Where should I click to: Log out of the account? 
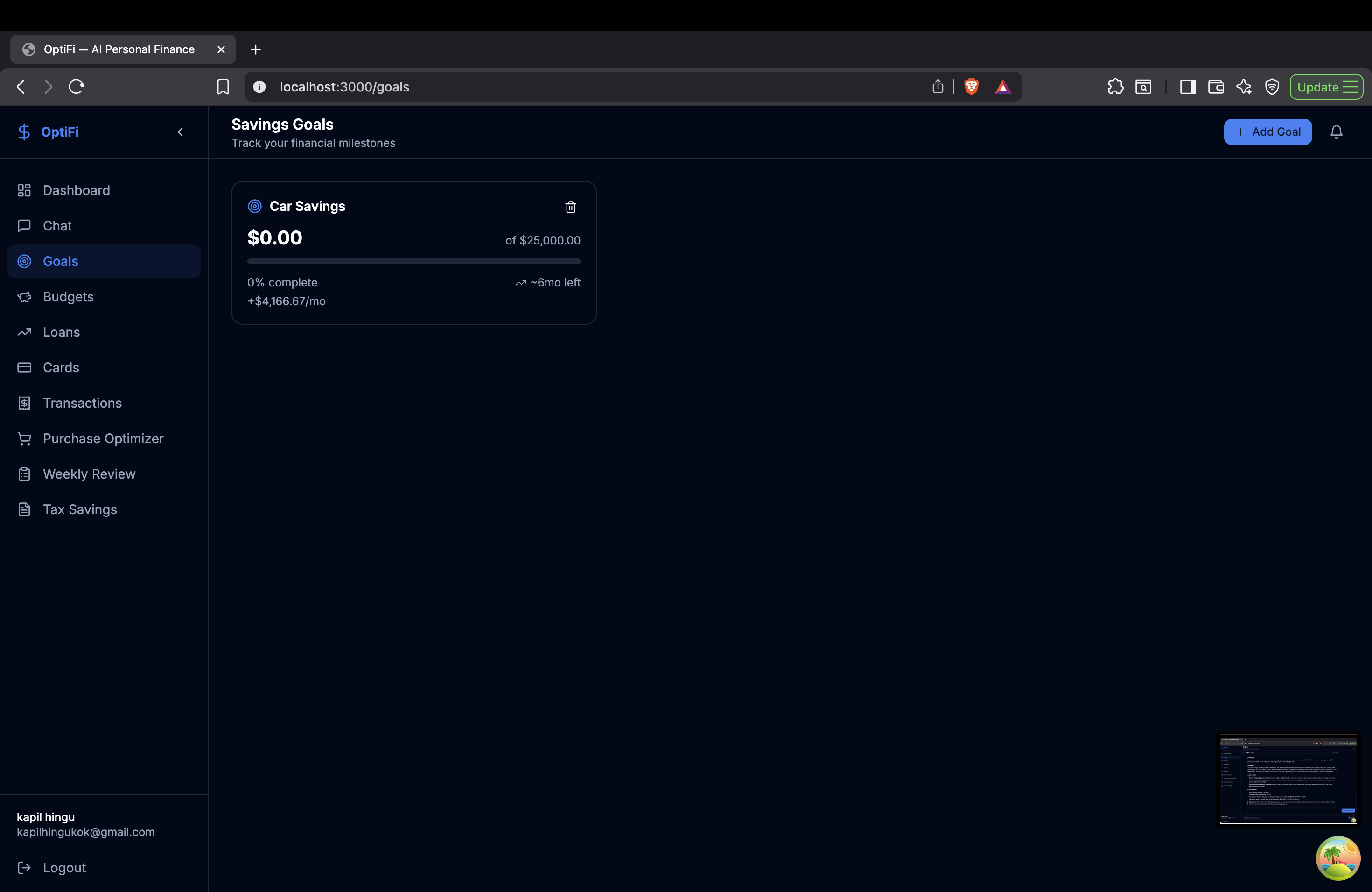point(63,867)
